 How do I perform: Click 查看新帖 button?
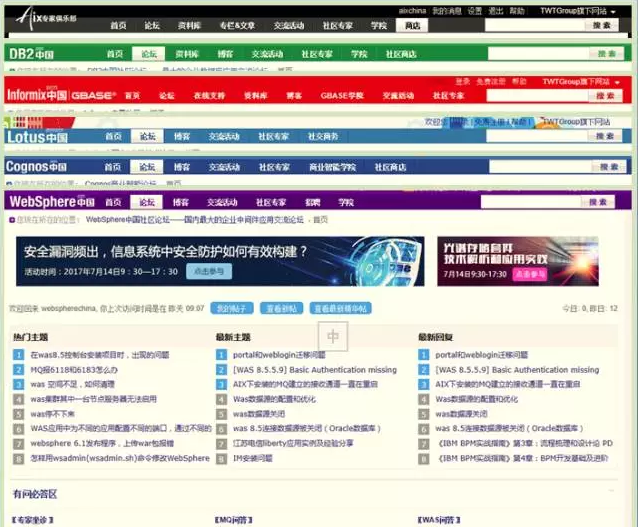click(x=281, y=308)
